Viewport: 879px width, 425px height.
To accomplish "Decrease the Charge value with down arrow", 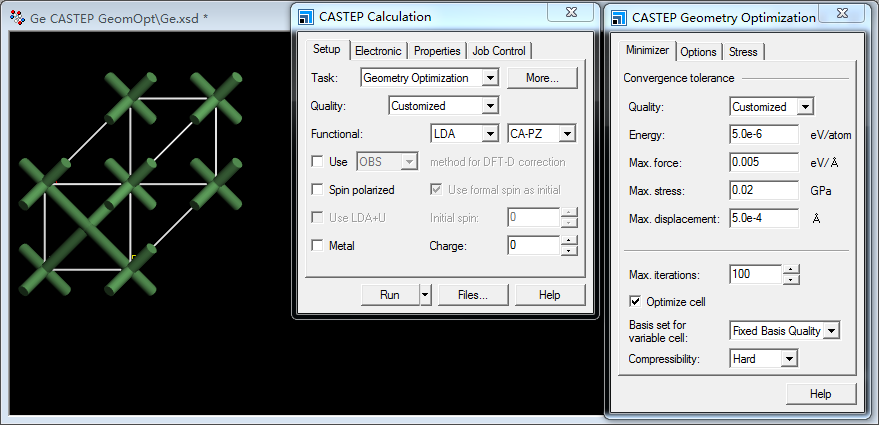I will tap(569, 250).
